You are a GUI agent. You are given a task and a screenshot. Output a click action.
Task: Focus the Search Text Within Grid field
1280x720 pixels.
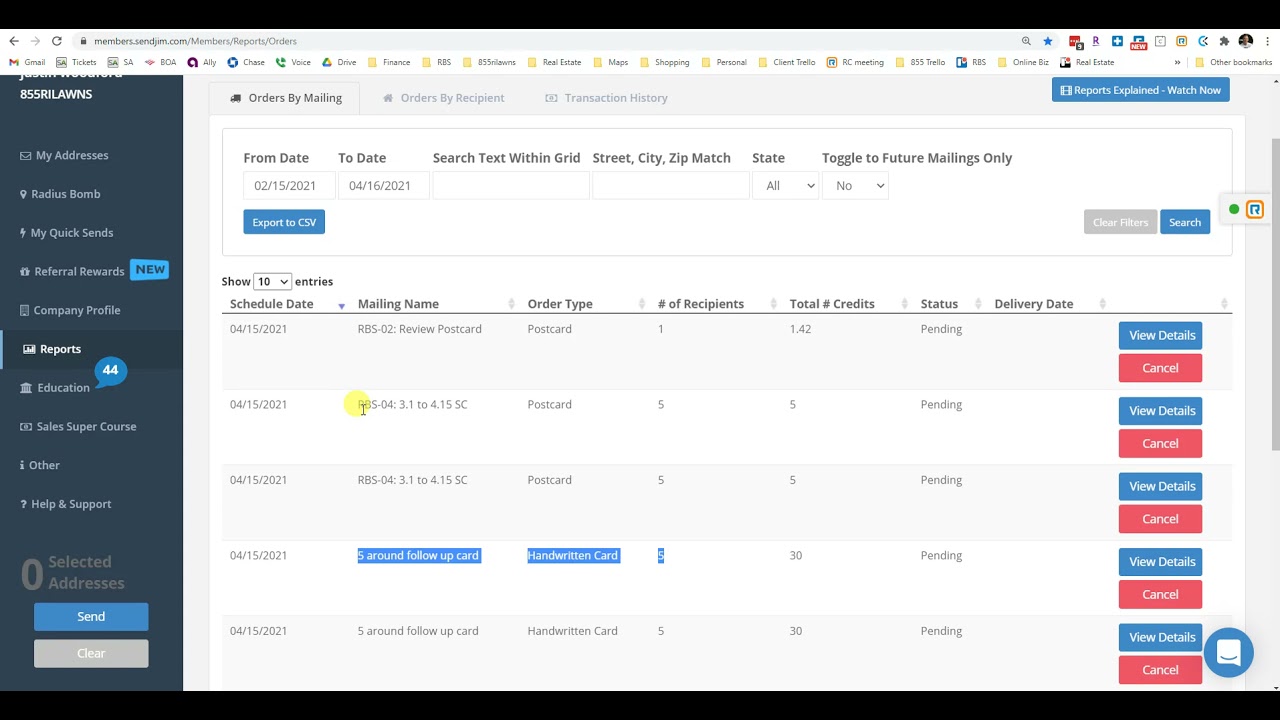tap(511, 185)
